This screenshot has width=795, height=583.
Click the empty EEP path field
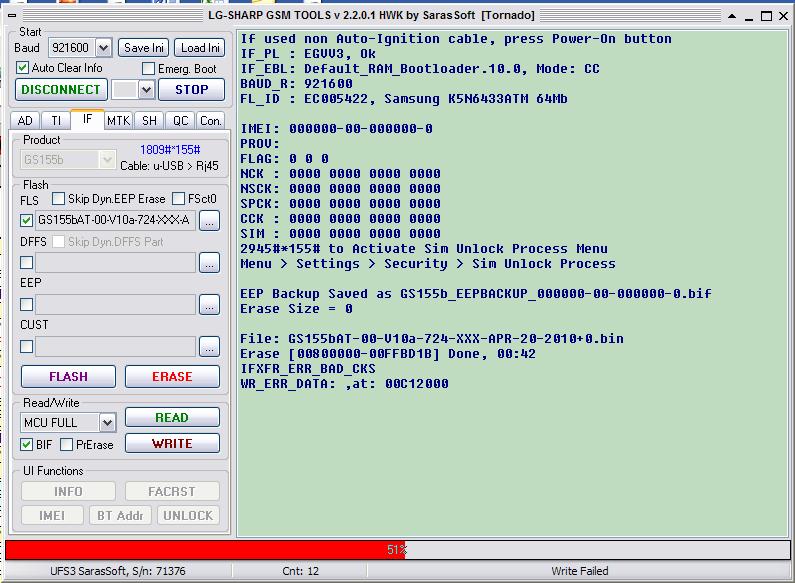(x=116, y=305)
